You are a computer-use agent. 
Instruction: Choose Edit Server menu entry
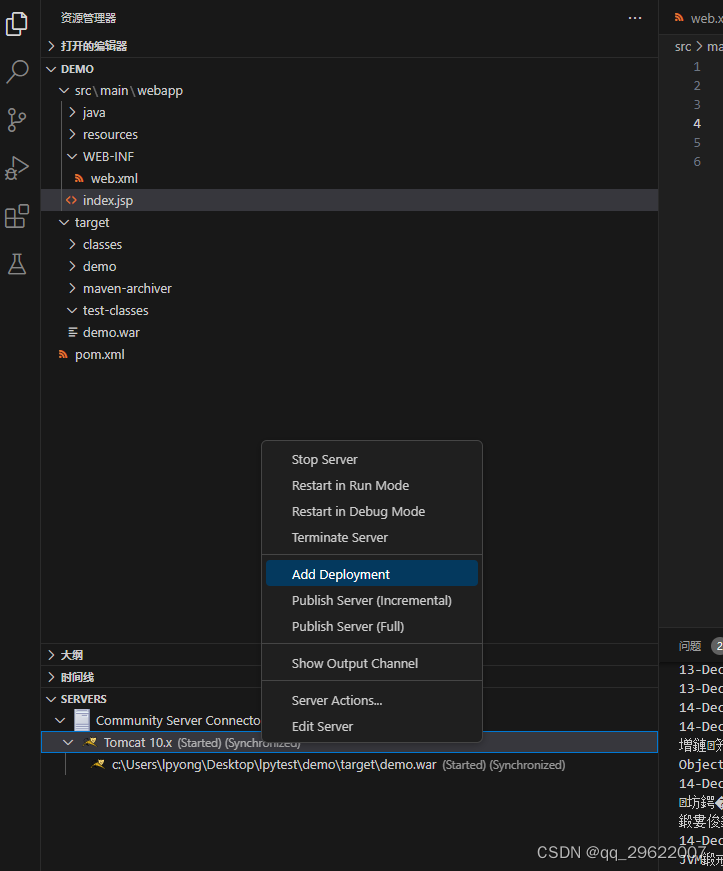coord(372,727)
